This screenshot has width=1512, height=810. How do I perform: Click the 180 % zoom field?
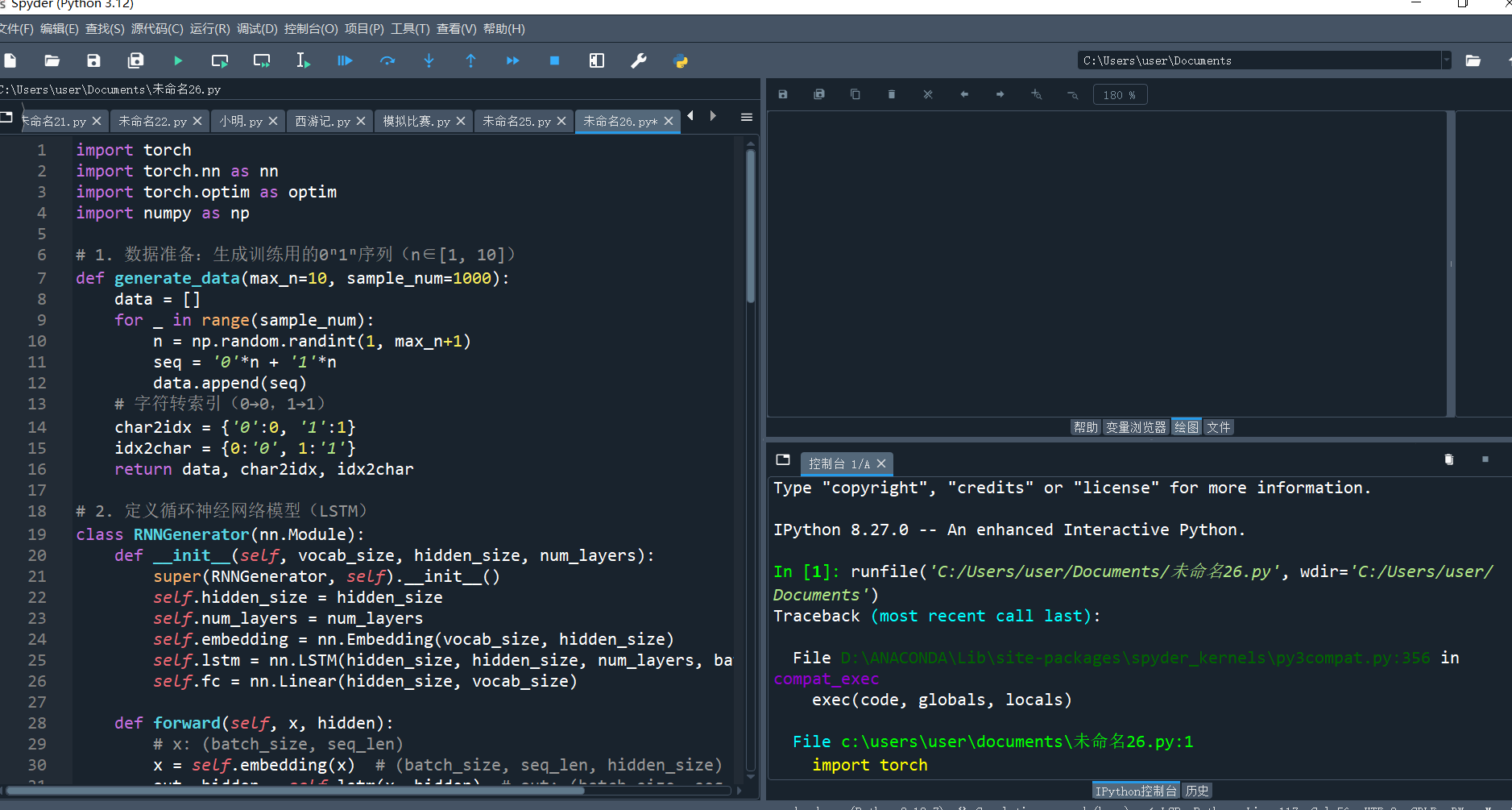pyautogui.click(x=1121, y=95)
